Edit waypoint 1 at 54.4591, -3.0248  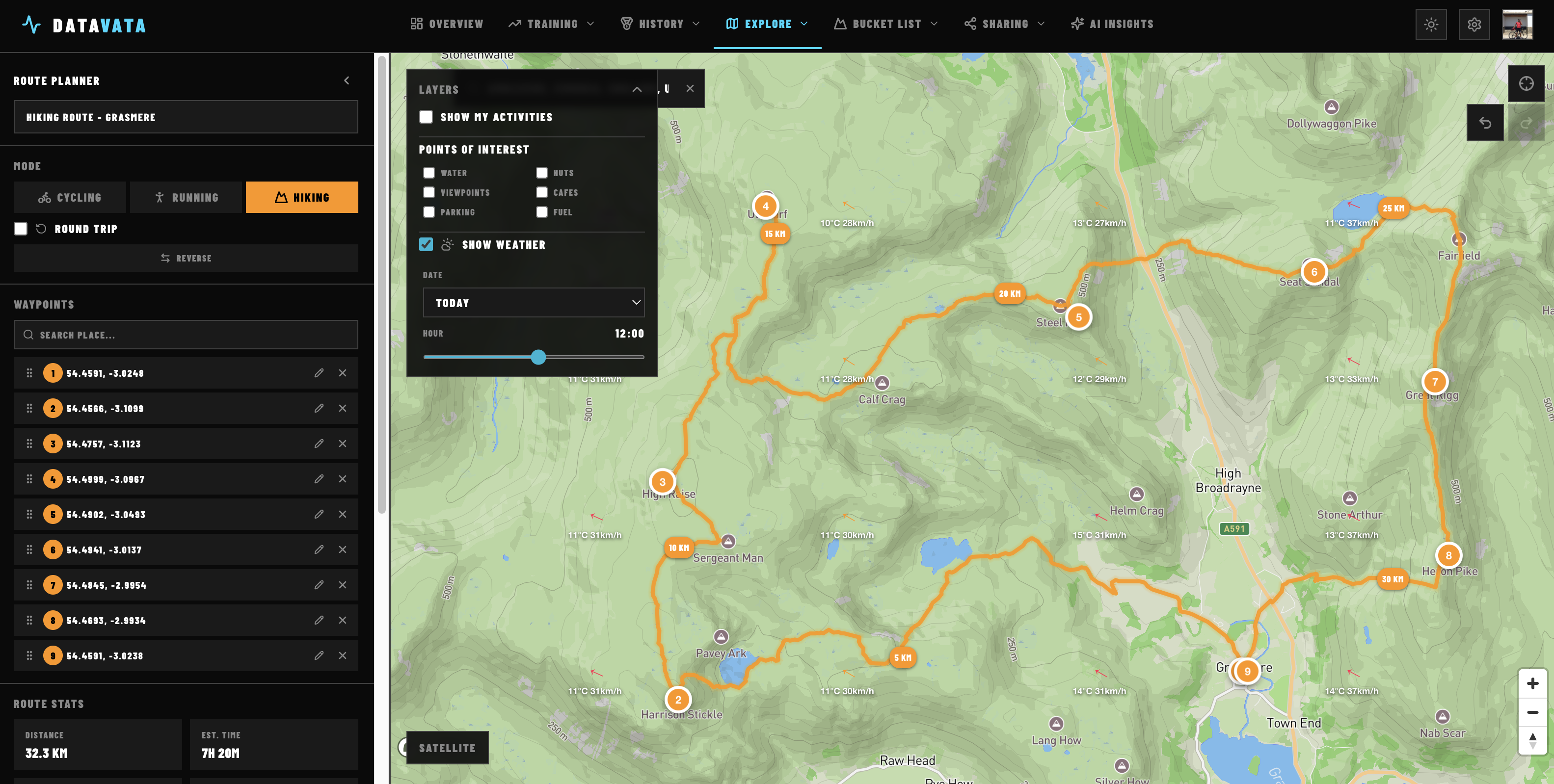[x=319, y=373]
